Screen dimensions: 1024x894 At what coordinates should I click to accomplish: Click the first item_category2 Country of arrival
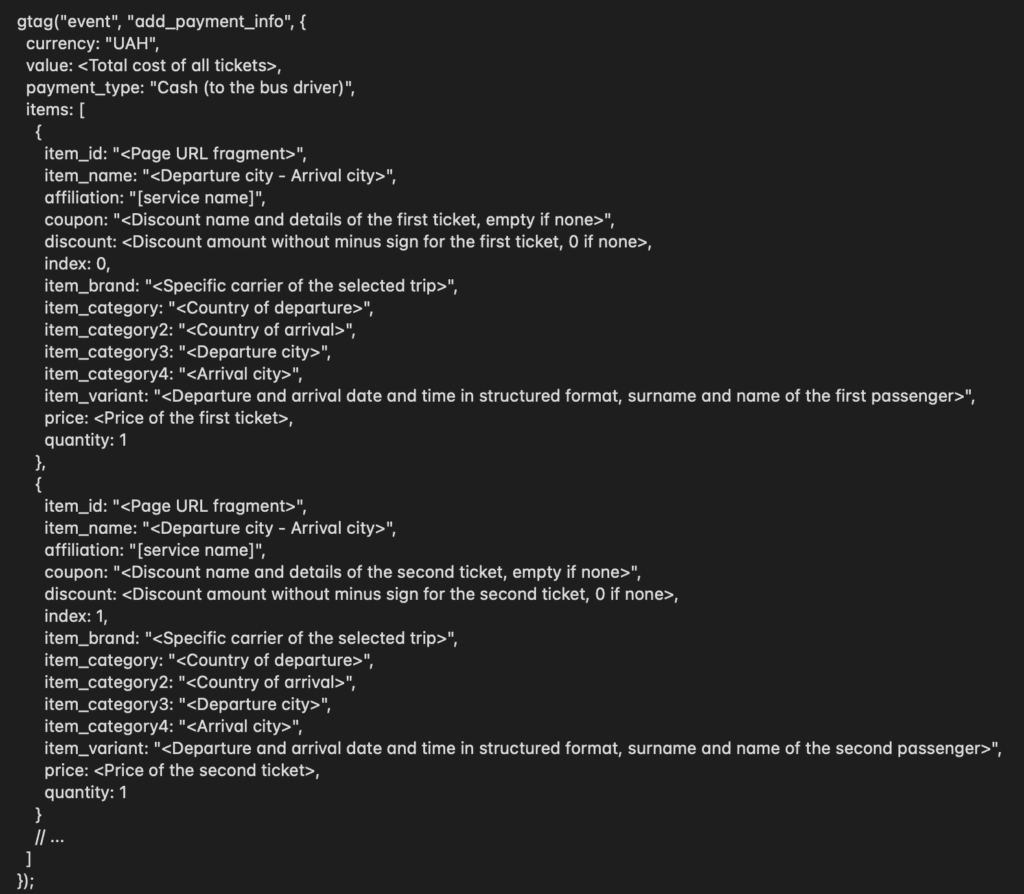click(267, 330)
